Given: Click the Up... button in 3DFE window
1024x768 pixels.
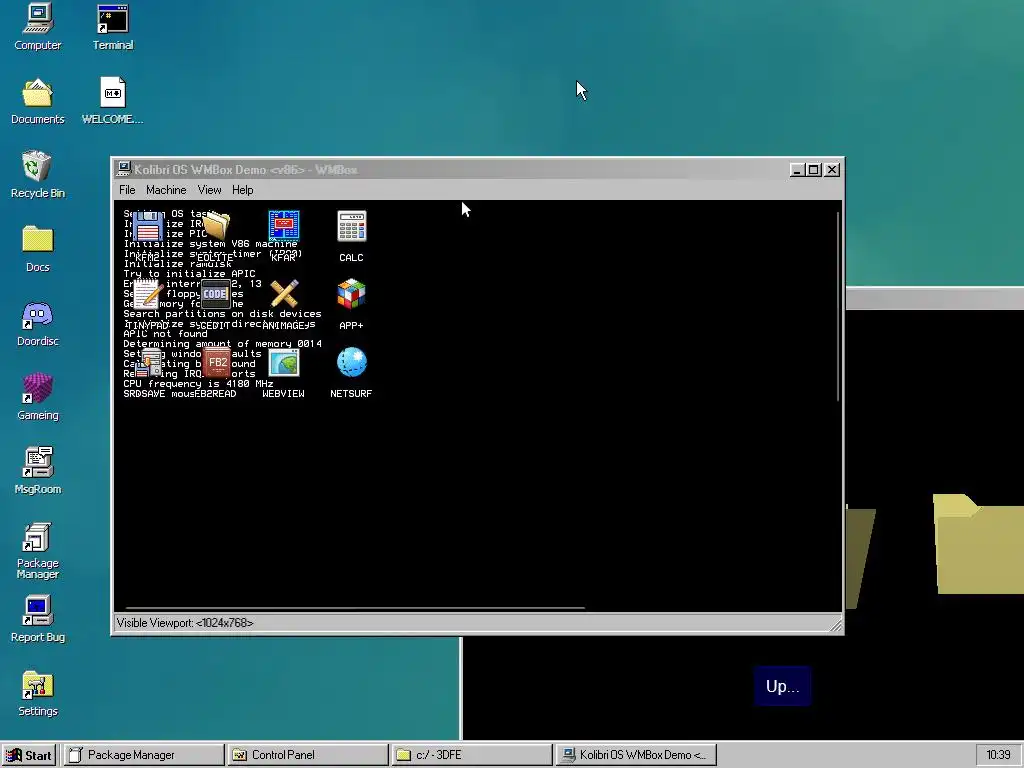Looking at the screenshot, I should pyautogui.click(x=782, y=686).
